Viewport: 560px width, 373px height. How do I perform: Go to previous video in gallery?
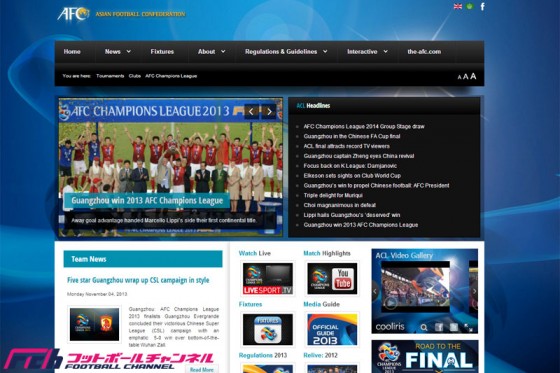pyautogui.click(x=375, y=291)
